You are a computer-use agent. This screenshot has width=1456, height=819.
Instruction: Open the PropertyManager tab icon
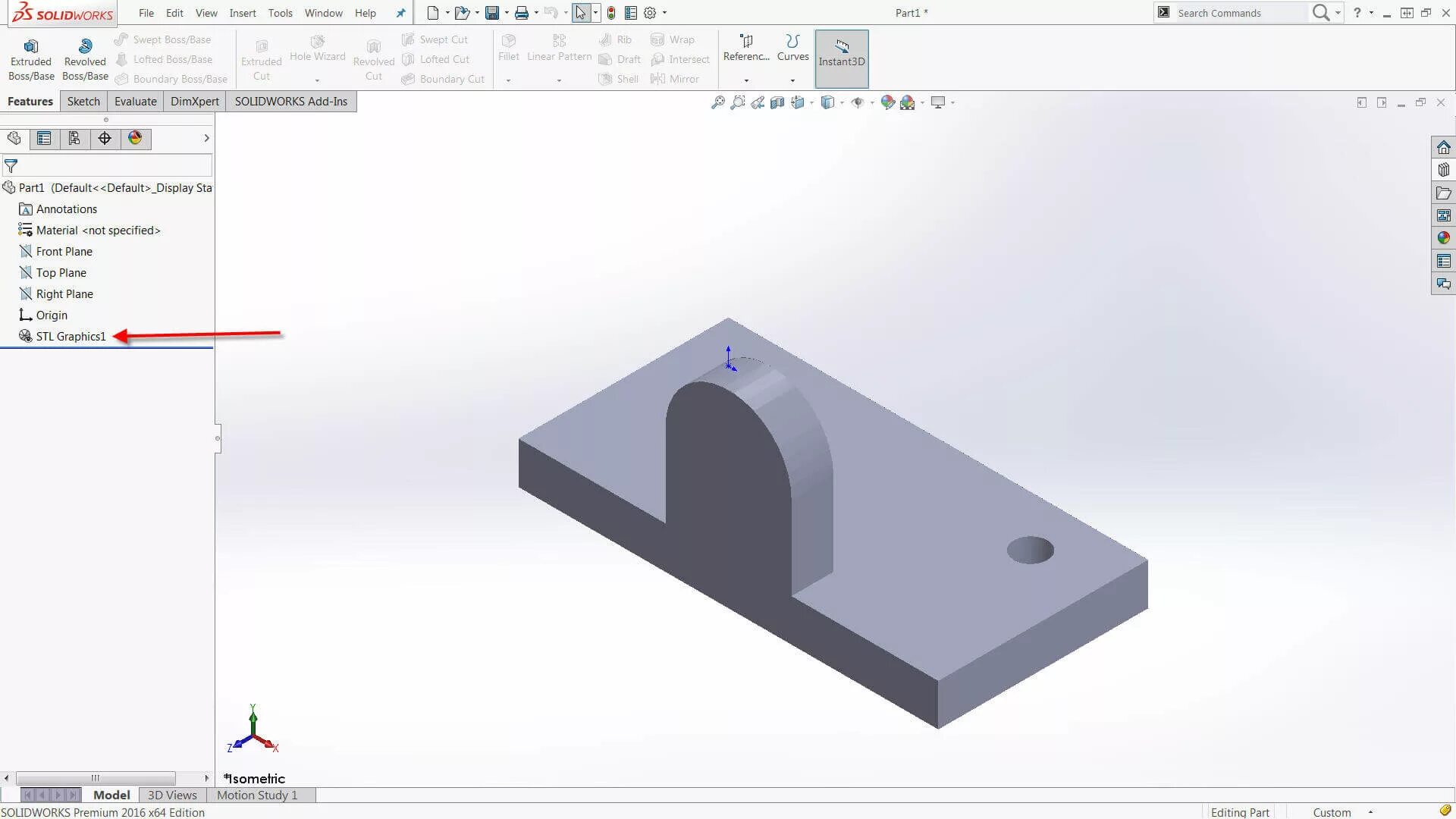pos(44,138)
